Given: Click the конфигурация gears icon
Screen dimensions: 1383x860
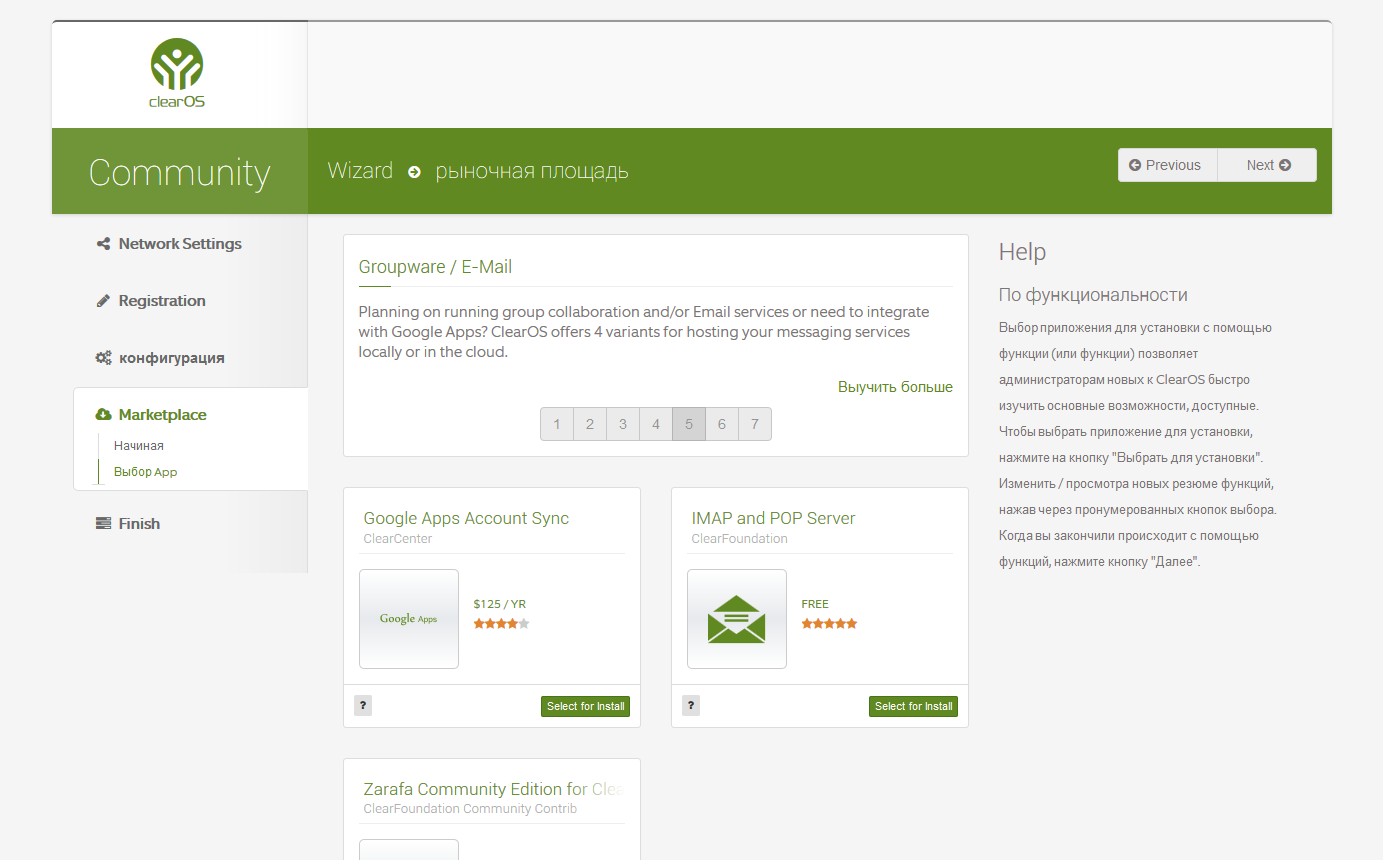Looking at the screenshot, I should pyautogui.click(x=103, y=358).
